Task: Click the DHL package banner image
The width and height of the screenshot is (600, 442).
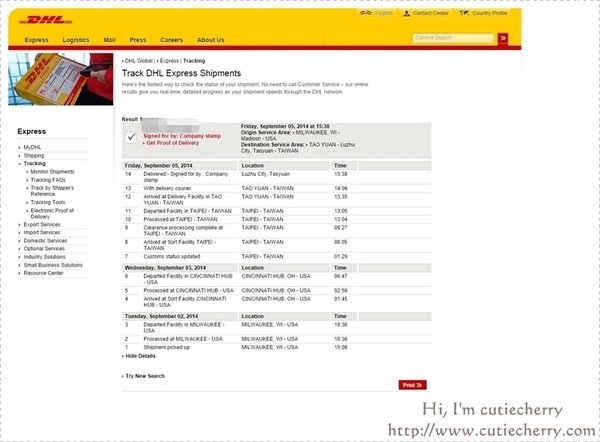Action: pos(60,79)
